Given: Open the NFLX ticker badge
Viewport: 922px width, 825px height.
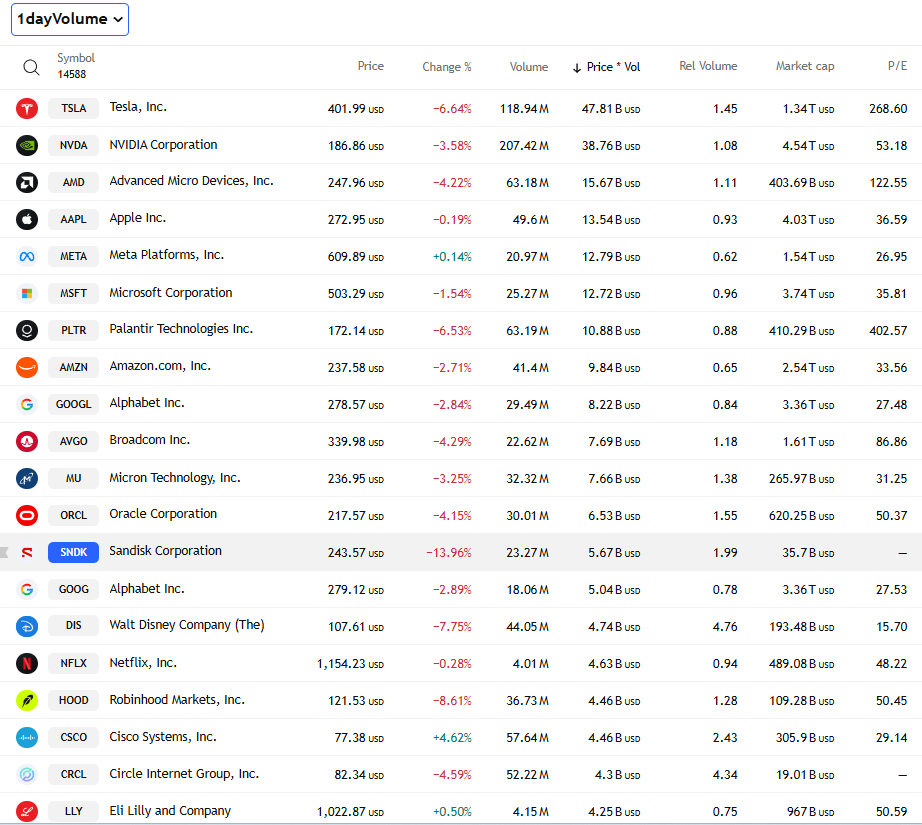Looking at the screenshot, I should (x=74, y=663).
